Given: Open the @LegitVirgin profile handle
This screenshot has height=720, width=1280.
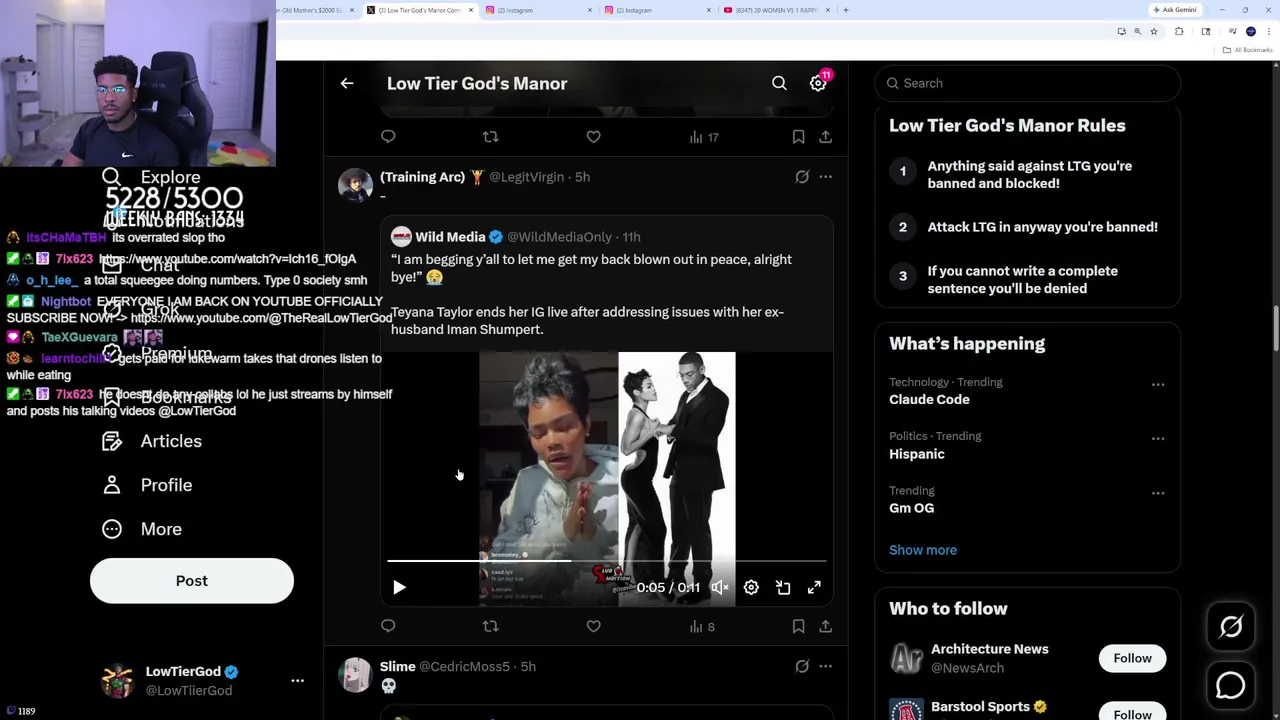Looking at the screenshot, I should pos(526,177).
